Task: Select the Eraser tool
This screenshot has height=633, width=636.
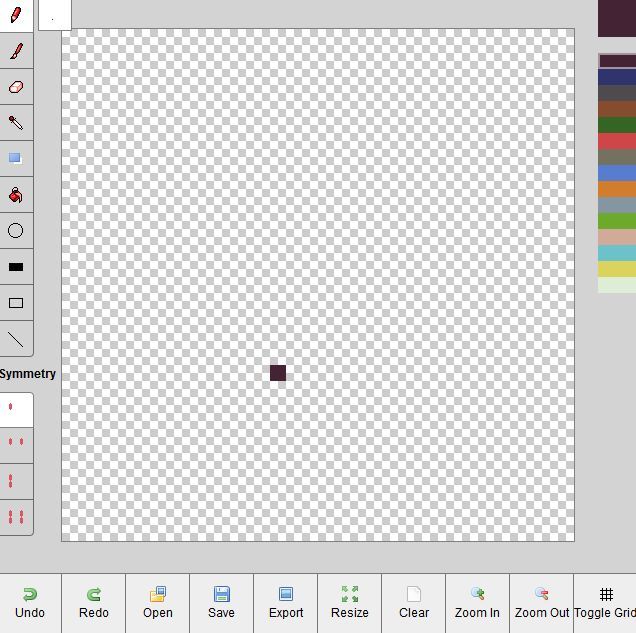Action: point(16,87)
